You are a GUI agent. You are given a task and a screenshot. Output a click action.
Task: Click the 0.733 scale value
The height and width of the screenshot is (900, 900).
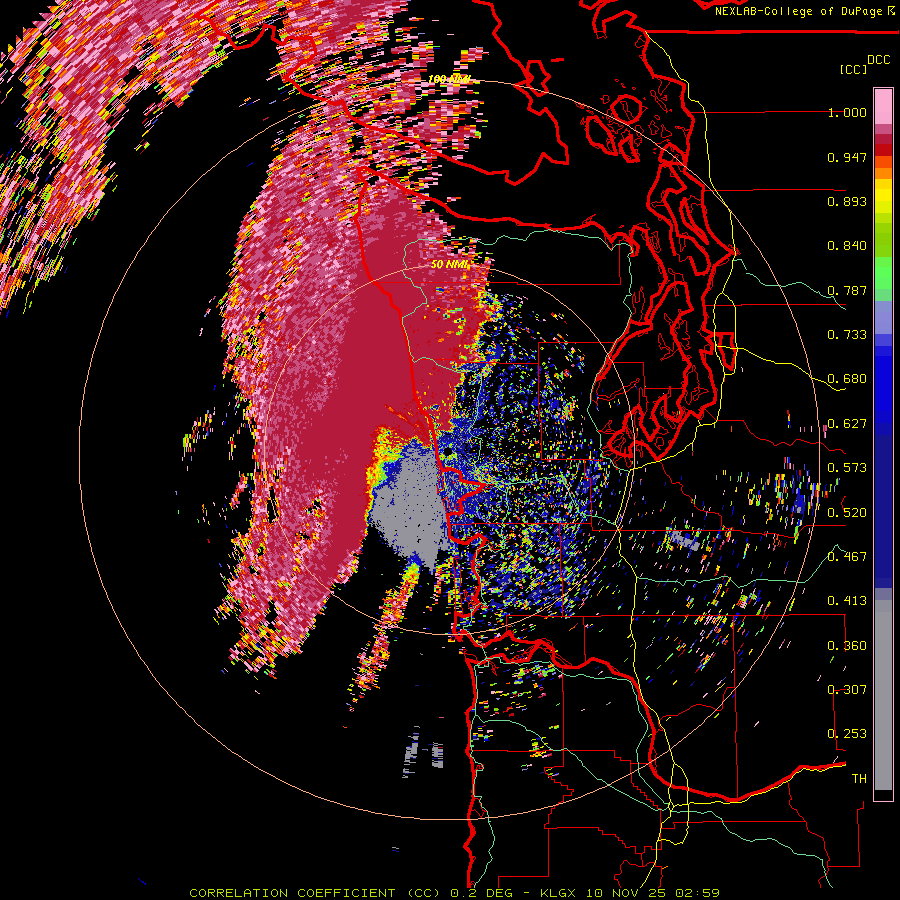[x=847, y=335]
